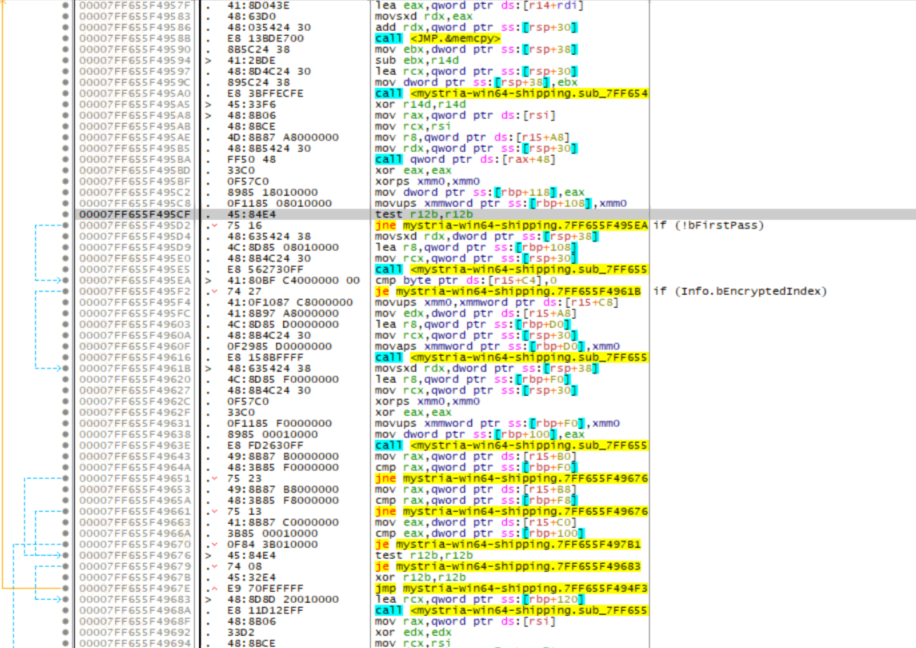The height and width of the screenshot is (648, 916).
Task: Toggle breakpoint dot at address 00007FF655F49616
Action: (65, 358)
